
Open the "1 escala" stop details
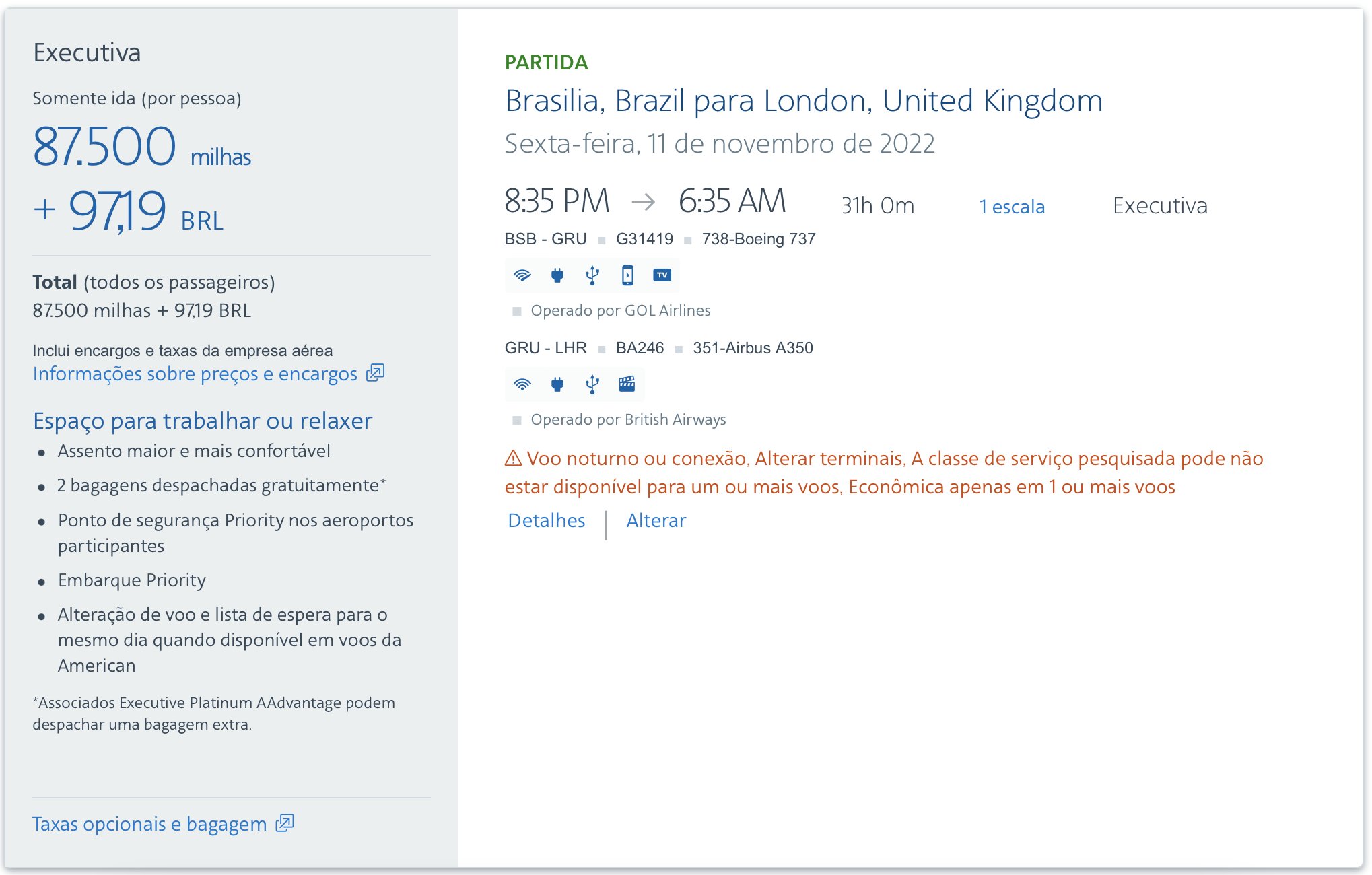point(1012,207)
